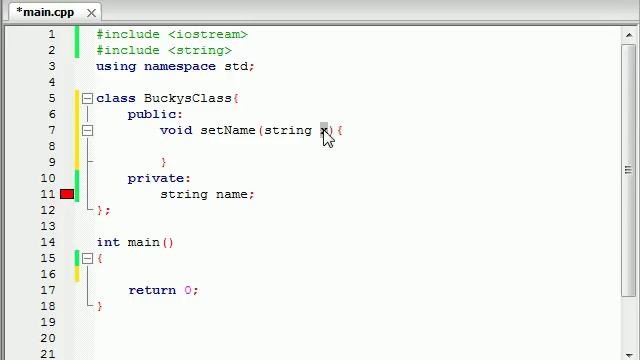Click the 'int main()' declaration
The image size is (640, 360).
coord(135,242)
